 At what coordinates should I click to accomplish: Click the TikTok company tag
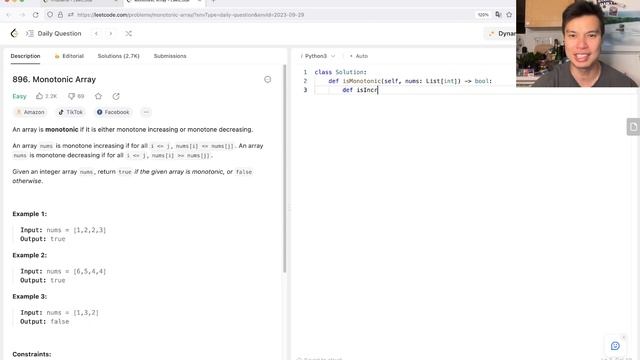click(70, 112)
